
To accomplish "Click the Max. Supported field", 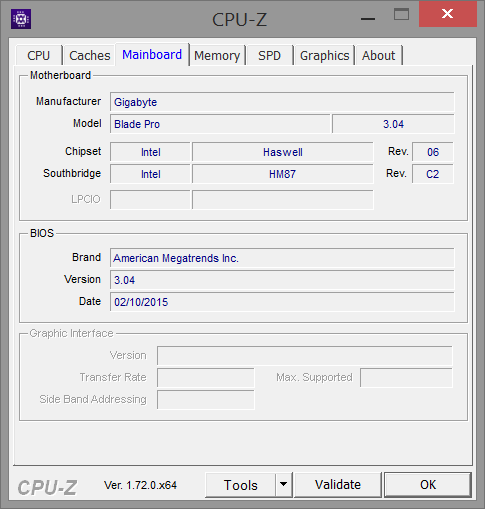I will [406, 378].
